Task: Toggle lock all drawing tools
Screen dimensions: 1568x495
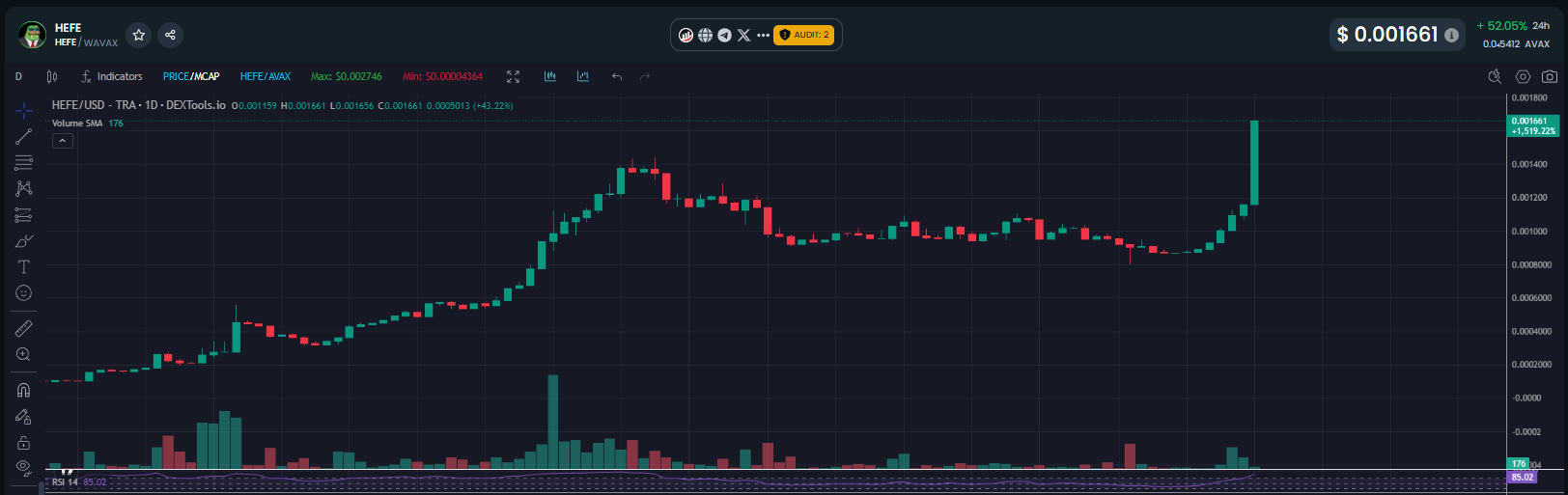Action: click(24, 443)
